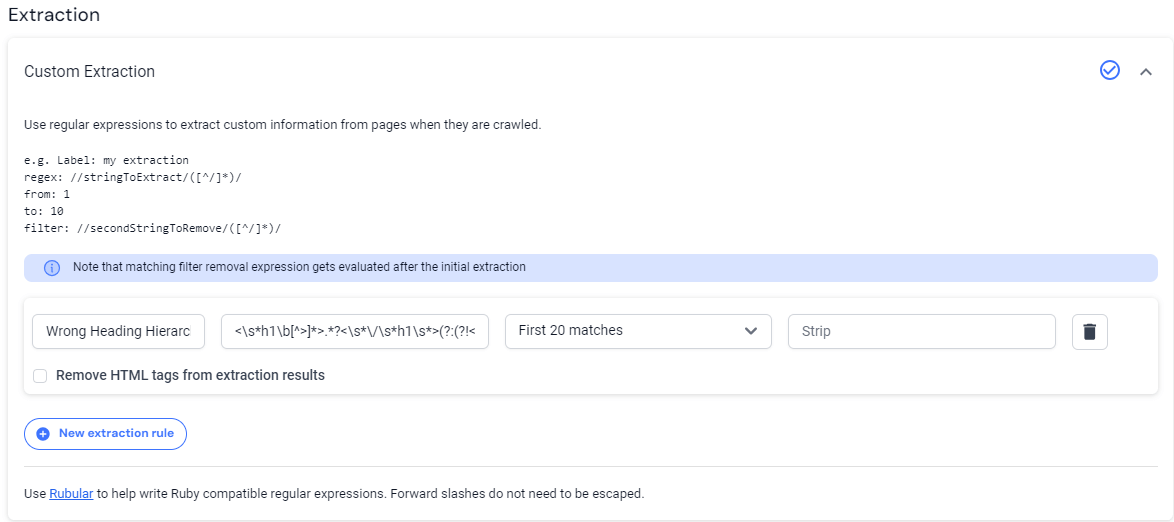The image size is (1174, 522).
Task: Delete the extraction rule with trash icon
Action: click(x=1089, y=332)
